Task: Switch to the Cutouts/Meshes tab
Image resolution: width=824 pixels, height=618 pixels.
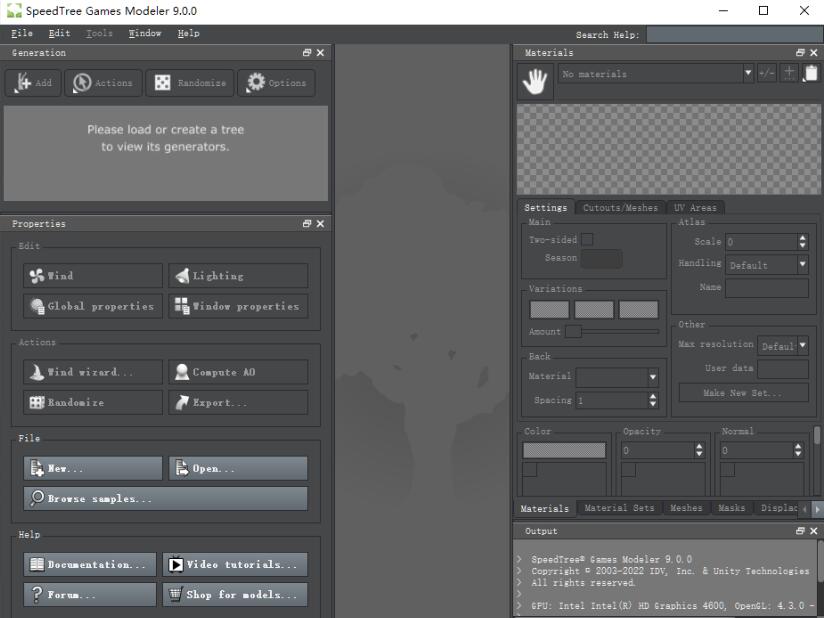Action: click(x=620, y=208)
